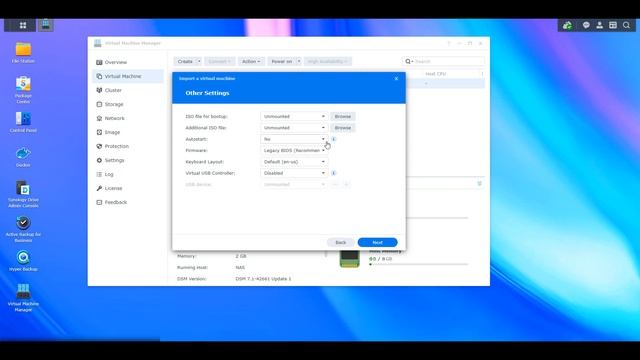Open the column options three-dot icon
Screen dimensions: 640x360
(x=482, y=74)
